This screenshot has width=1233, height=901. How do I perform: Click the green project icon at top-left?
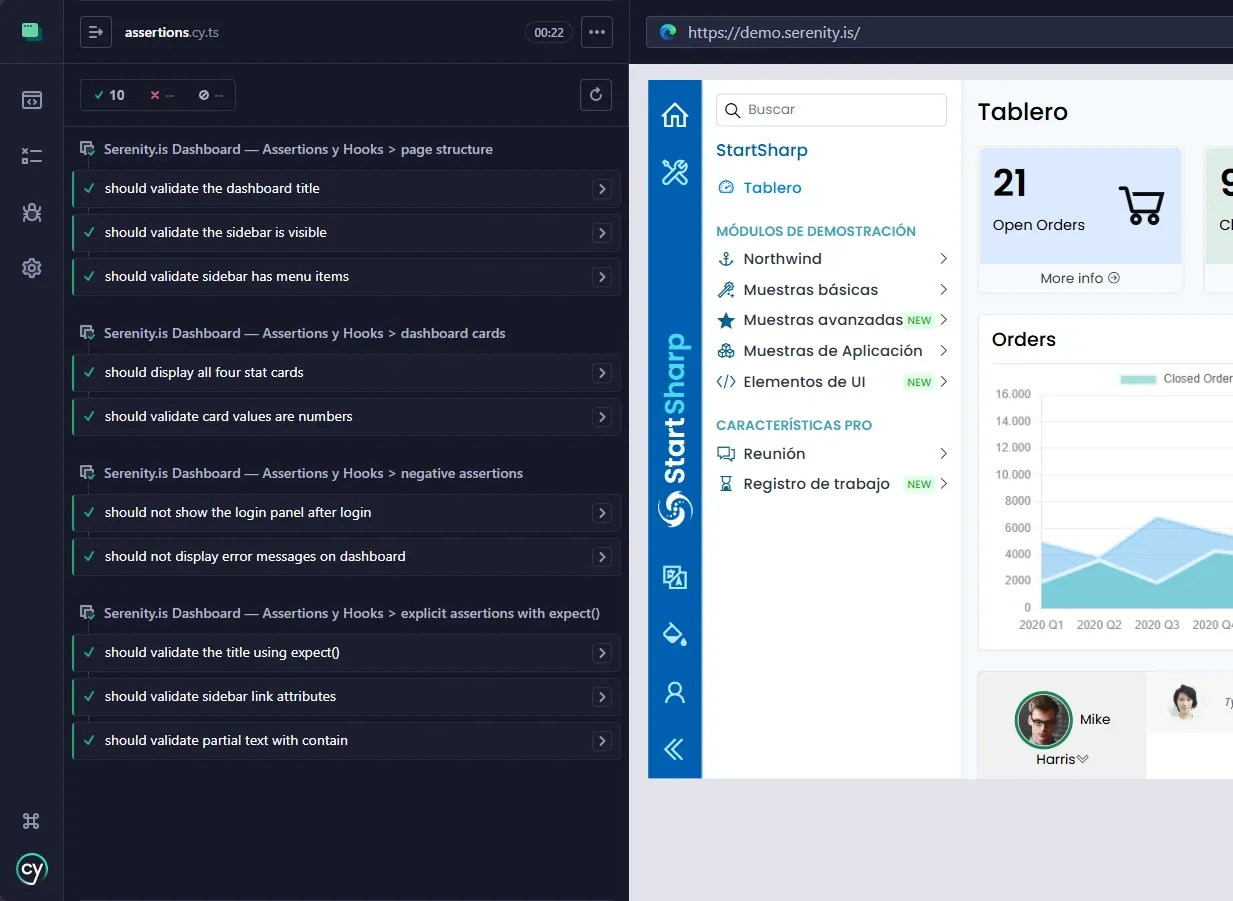pos(31,31)
